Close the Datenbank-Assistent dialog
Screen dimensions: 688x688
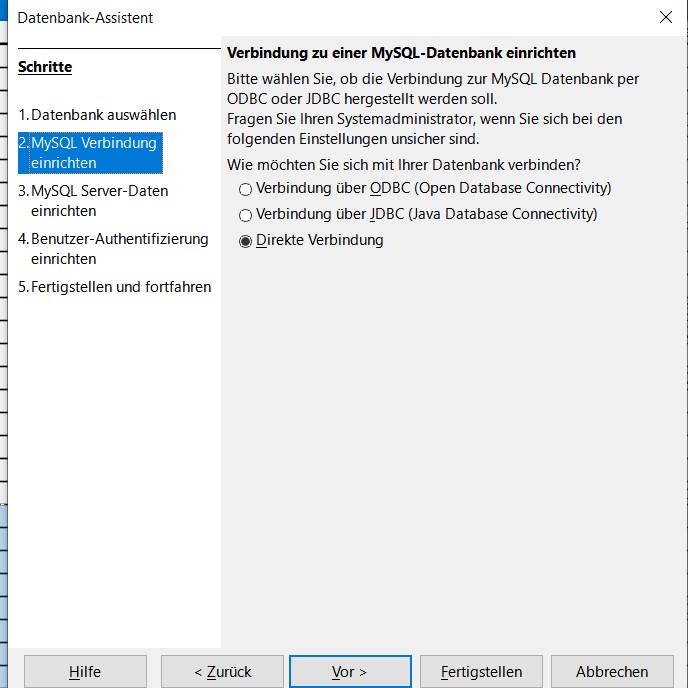click(666, 17)
